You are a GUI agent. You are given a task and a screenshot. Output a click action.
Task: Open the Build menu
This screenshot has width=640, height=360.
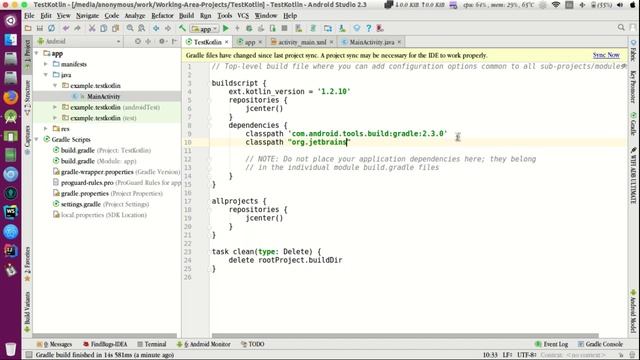pos(187,16)
